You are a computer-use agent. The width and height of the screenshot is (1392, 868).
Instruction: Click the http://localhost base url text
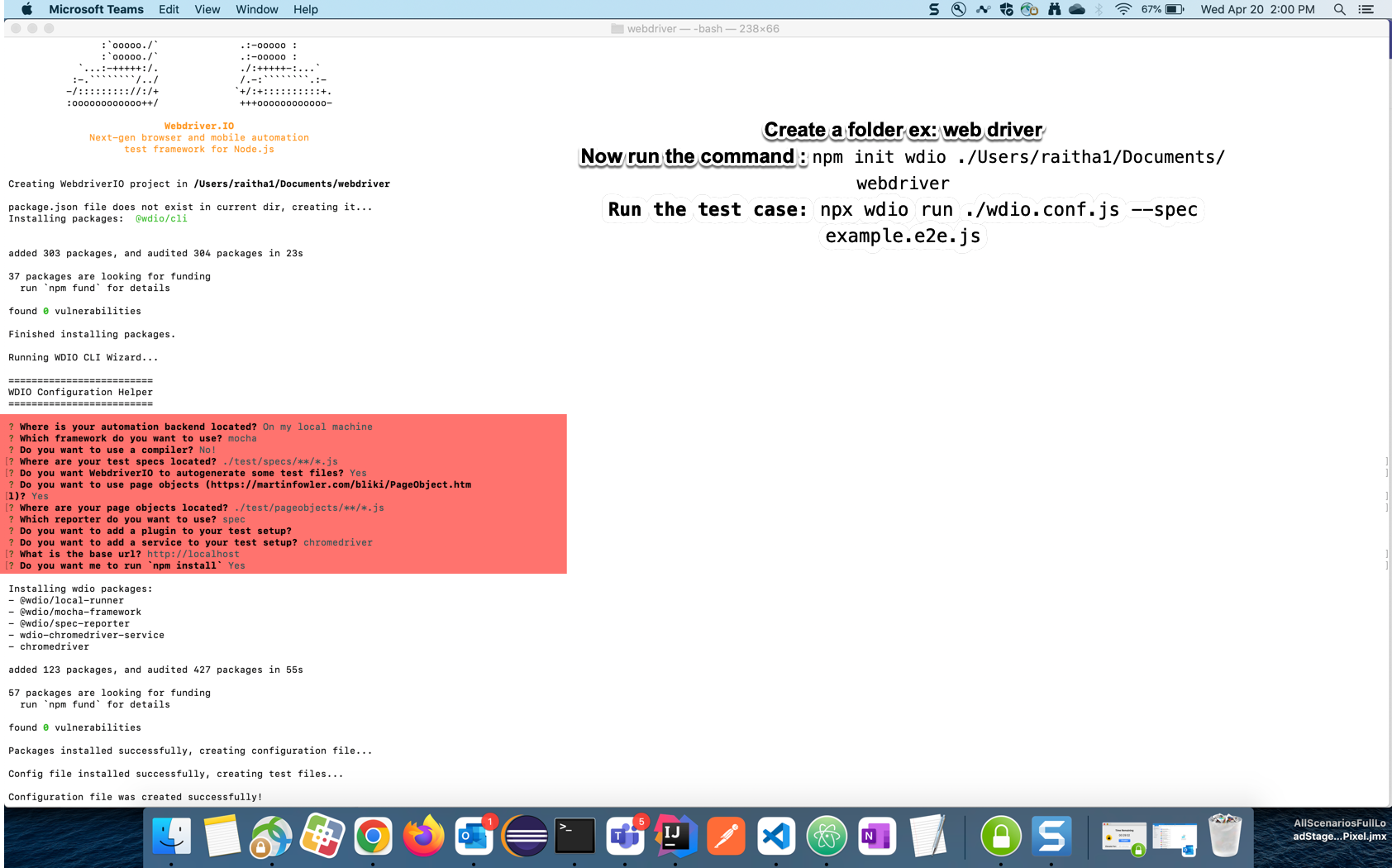[193, 554]
